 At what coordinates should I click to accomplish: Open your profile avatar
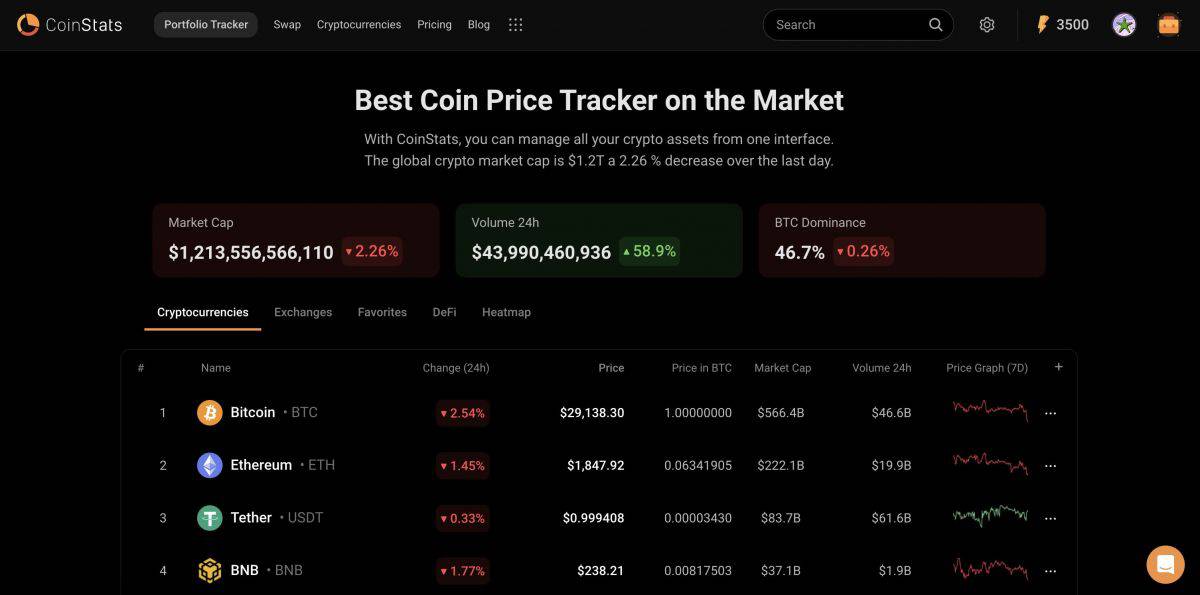[x=1123, y=24]
